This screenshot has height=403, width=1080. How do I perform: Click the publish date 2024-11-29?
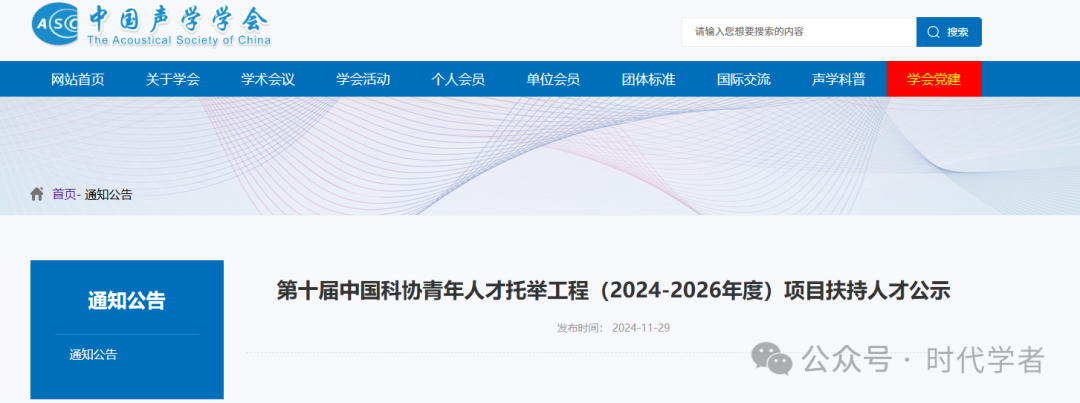(641, 328)
